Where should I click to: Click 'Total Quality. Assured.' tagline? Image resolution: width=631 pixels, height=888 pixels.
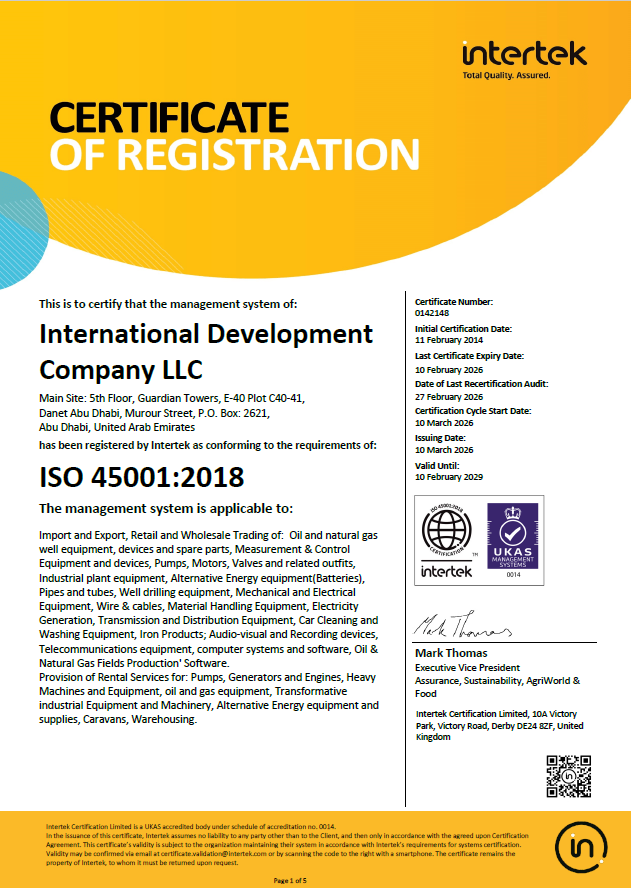point(506,76)
